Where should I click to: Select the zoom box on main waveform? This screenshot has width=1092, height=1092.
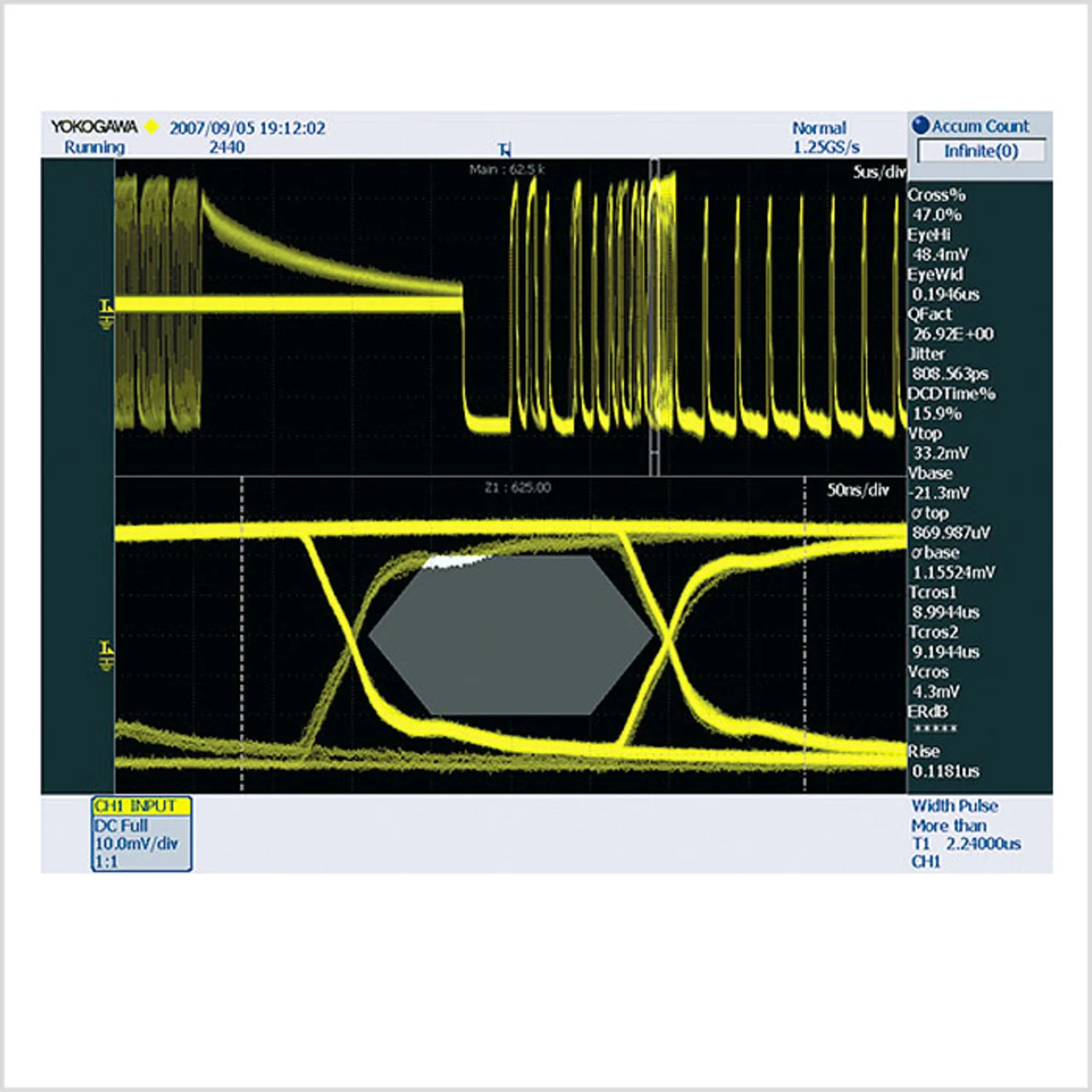(x=654, y=316)
